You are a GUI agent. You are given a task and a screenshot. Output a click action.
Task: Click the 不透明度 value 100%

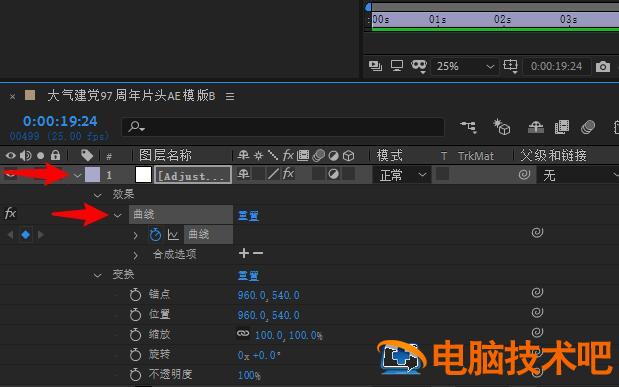(x=249, y=375)
